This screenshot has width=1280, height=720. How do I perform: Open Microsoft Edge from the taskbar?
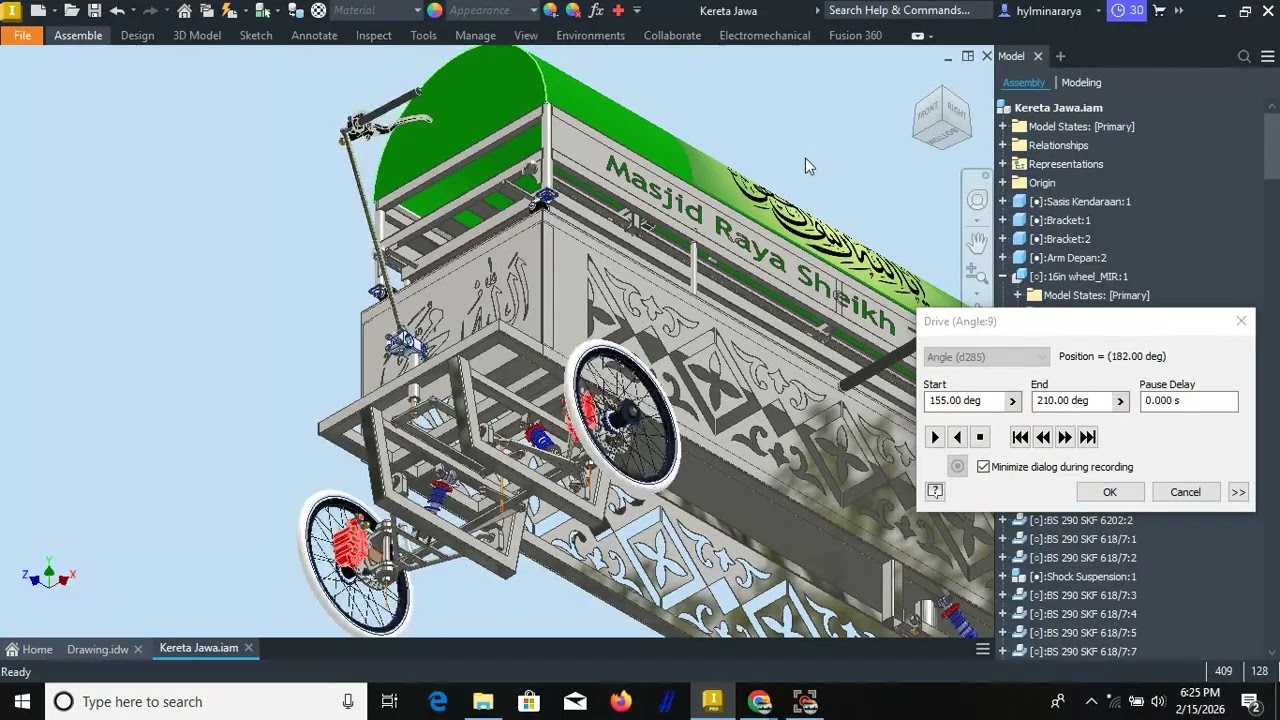[x=438, y=702]
